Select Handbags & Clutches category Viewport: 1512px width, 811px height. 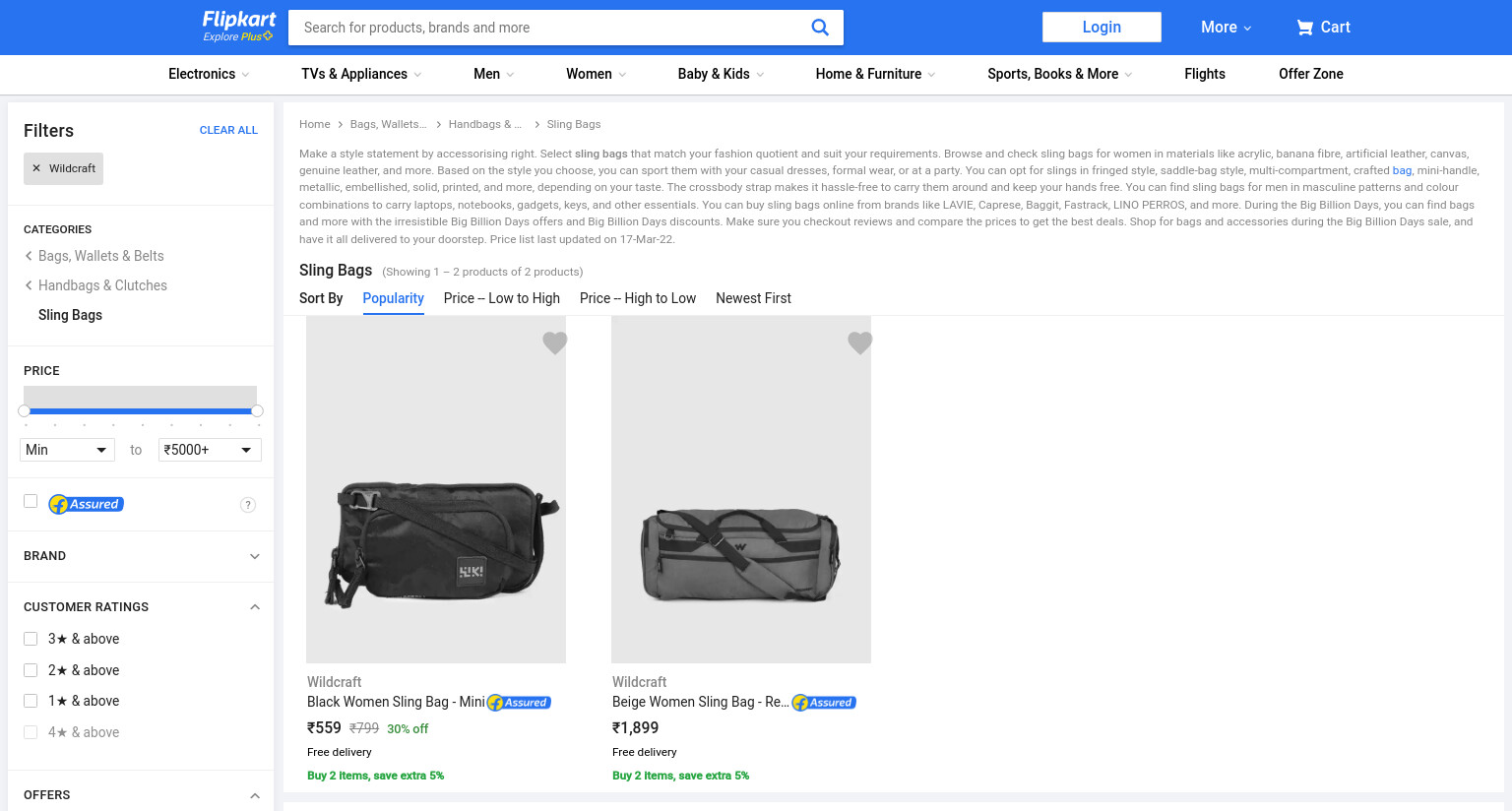click(102, 285)
